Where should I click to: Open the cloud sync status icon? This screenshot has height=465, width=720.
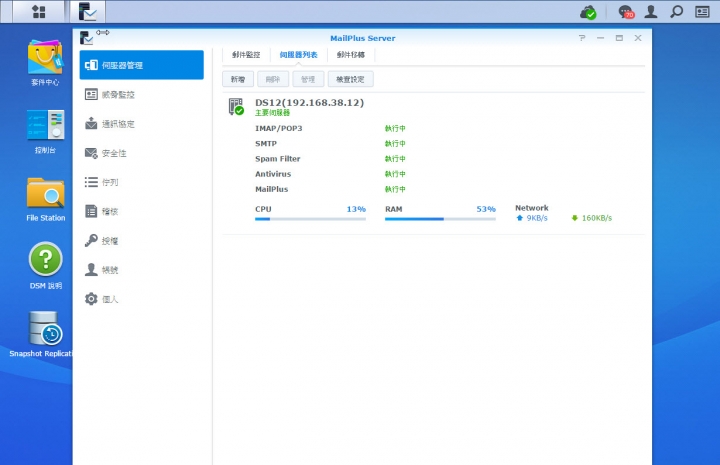(x=588, y=12)
